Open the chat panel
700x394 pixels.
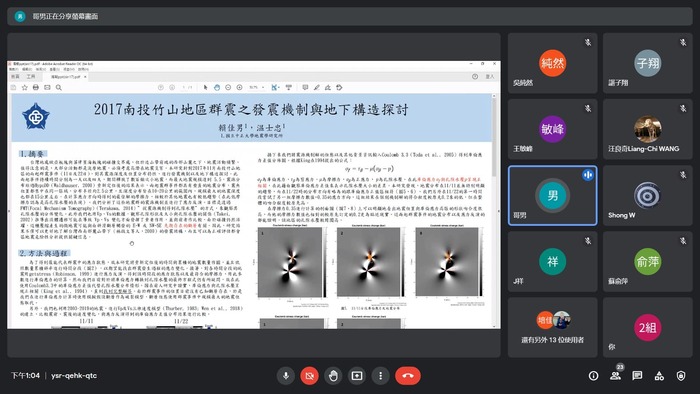coord(637,376)
